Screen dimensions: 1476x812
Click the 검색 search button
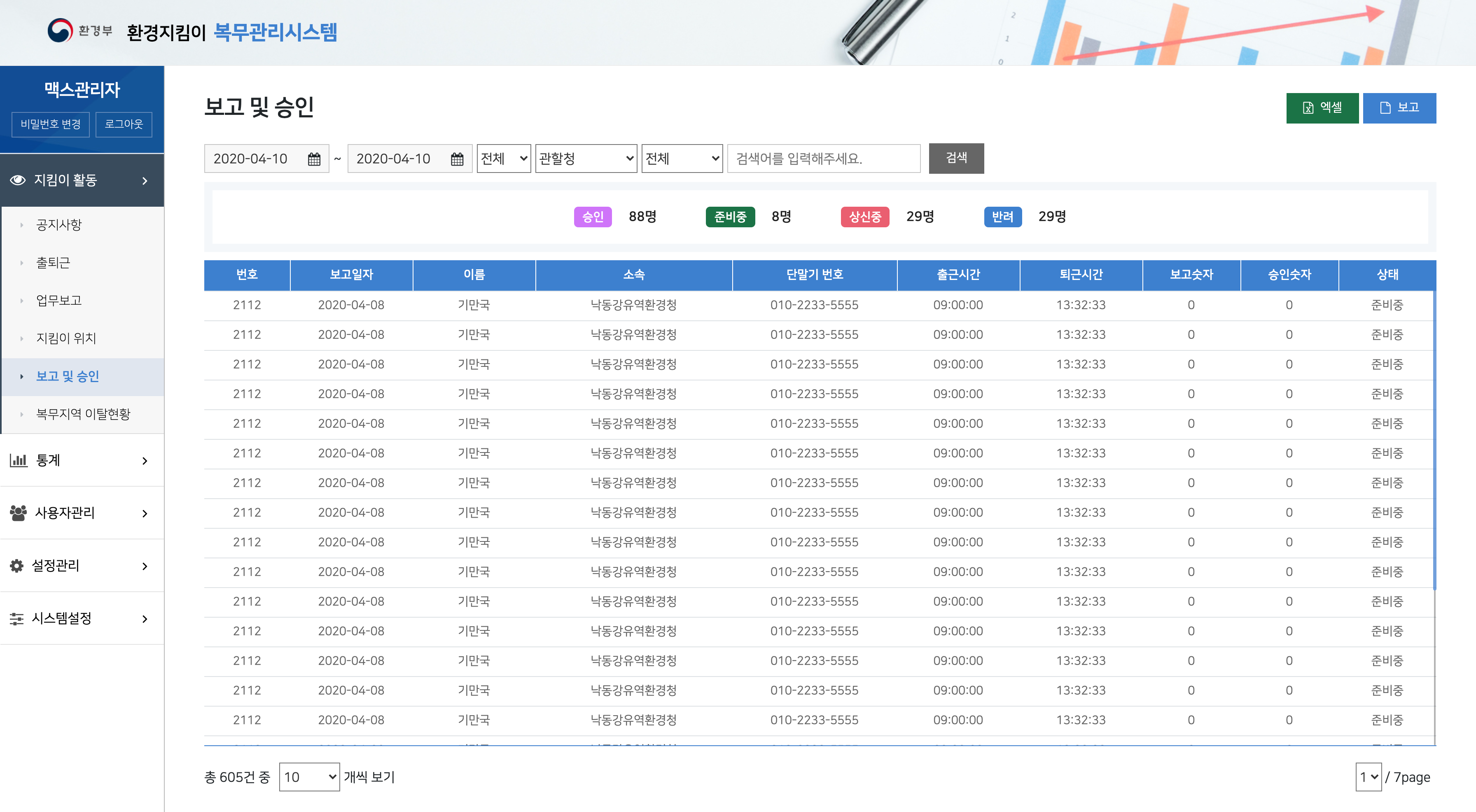pos(956,159)
